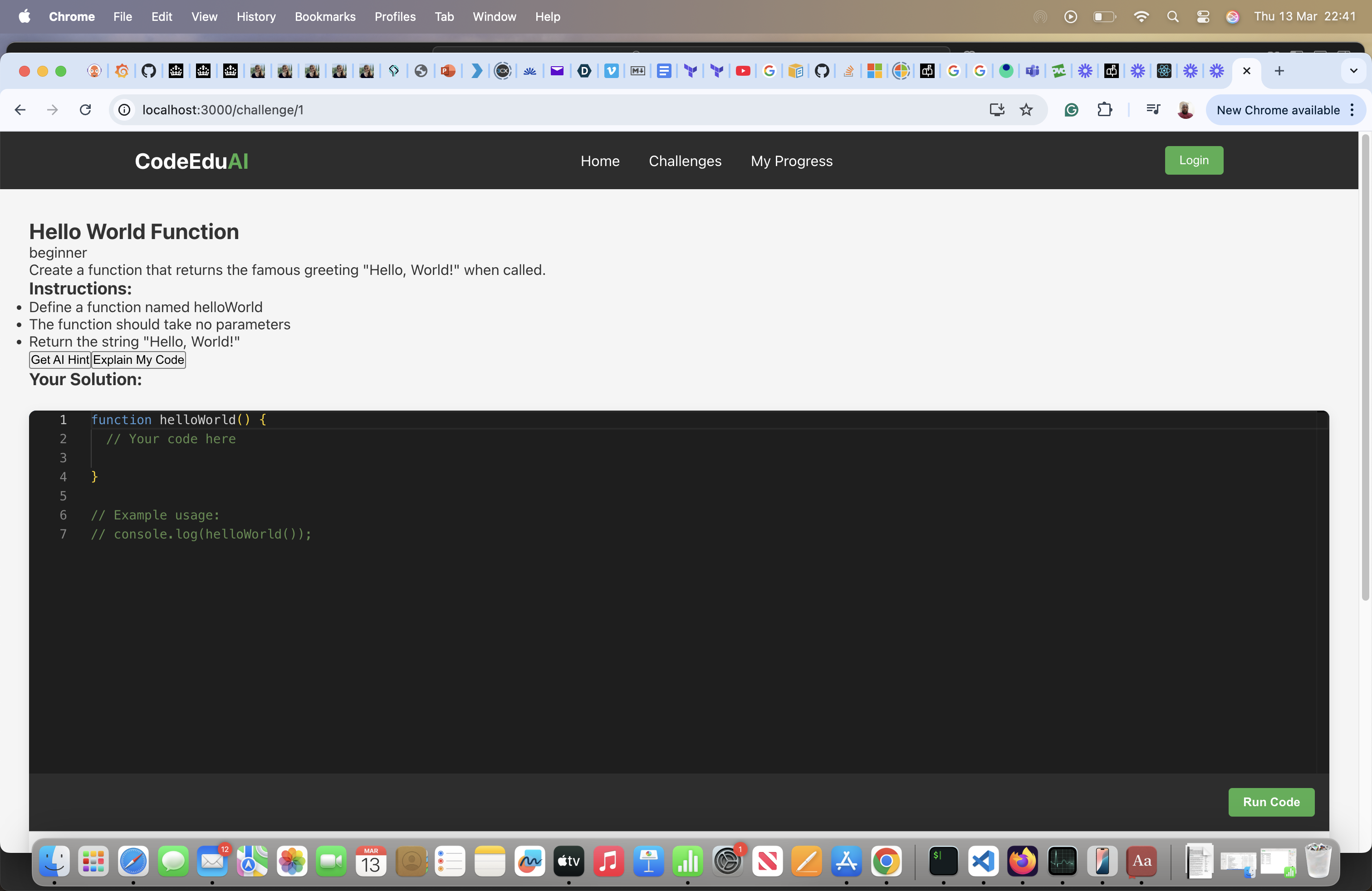This screenshot has height=891, width=1372.
Task: Open a new tab with plus button
Action: [x=1279, y=71]
